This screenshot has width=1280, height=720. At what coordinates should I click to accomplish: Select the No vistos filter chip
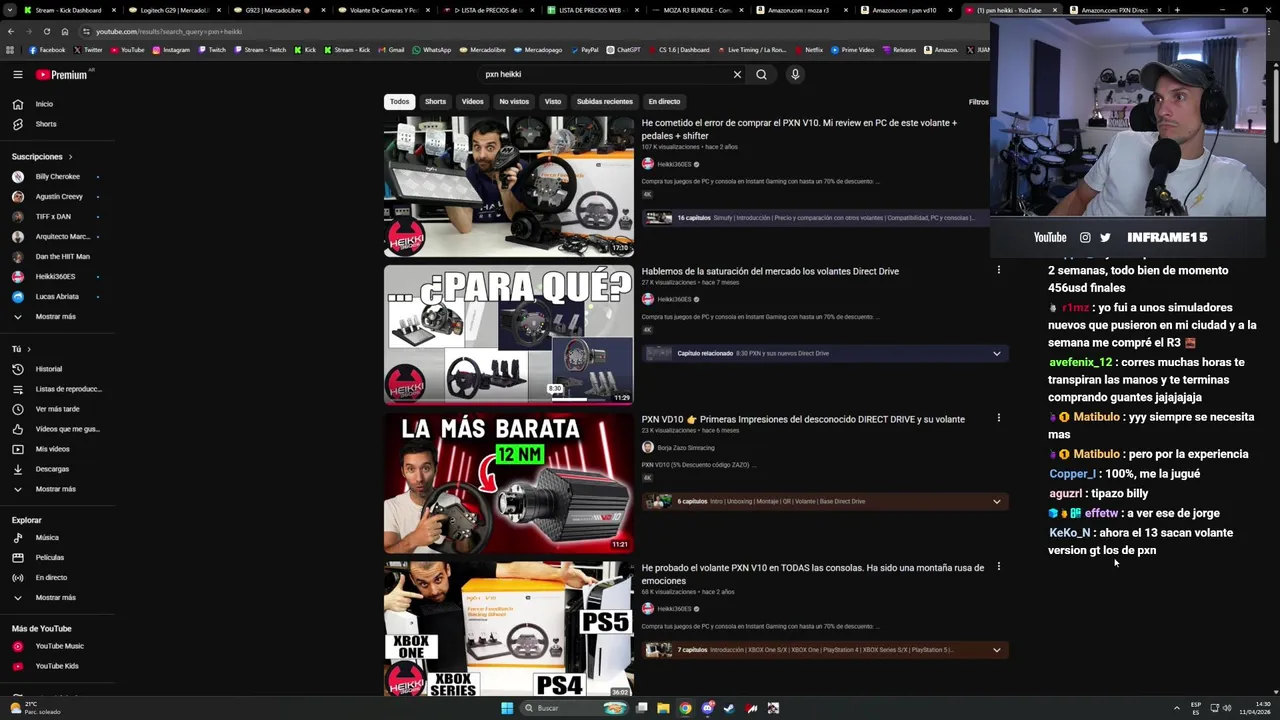pos(514,101)
